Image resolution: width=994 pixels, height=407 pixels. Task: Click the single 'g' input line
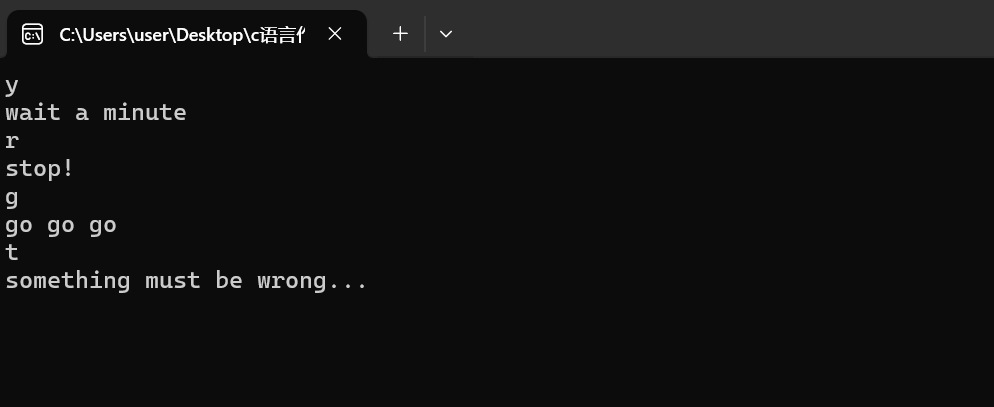(x=12, y=197)
